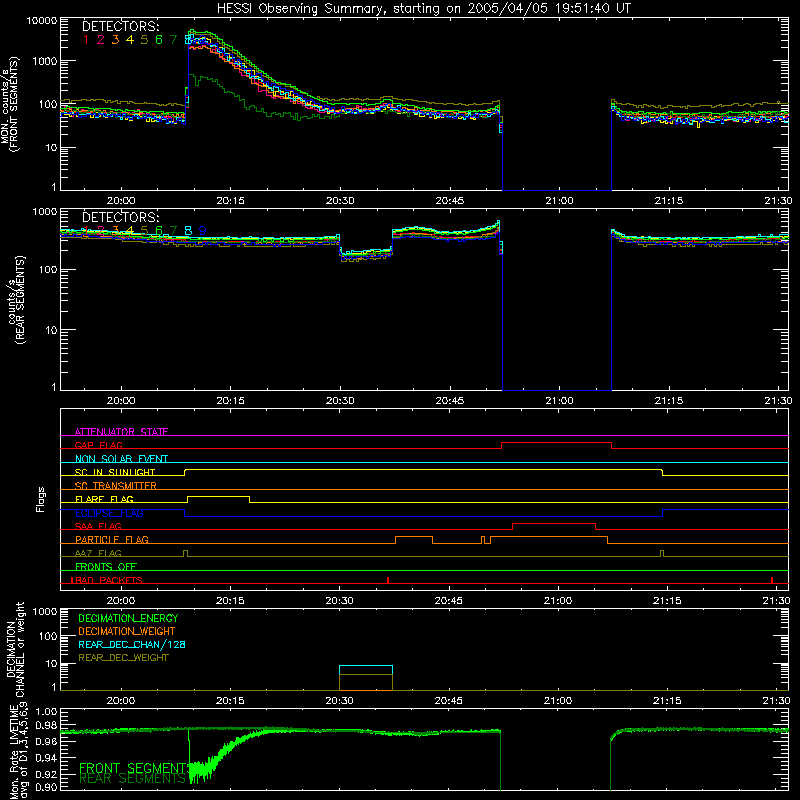Click the 21:30 time label under the decimation plot
Image resolution: width=800 pixels, height=800 pixels.
(x=777, y=701)
